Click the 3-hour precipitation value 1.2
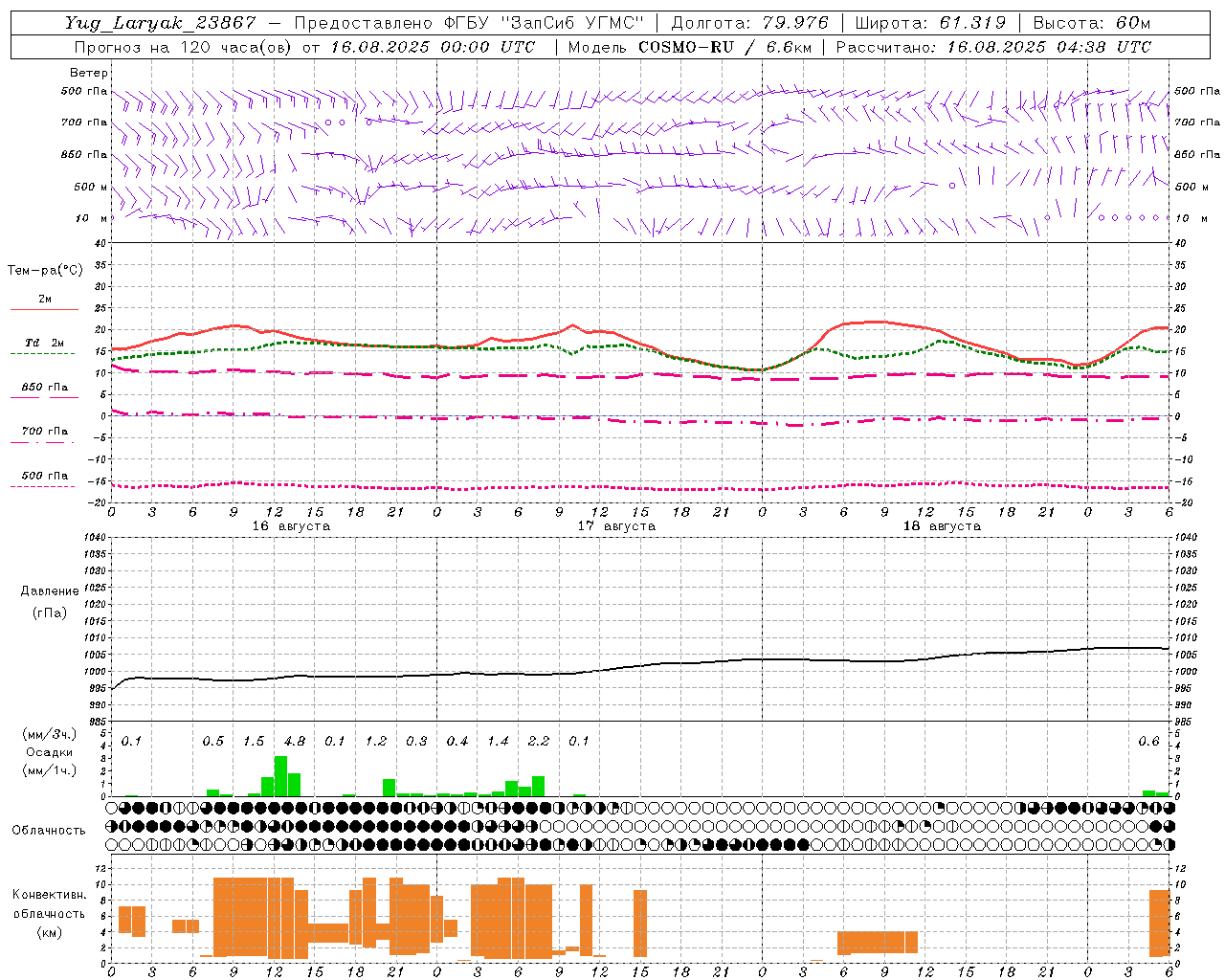This screenshot has height=980, width=1225. coord(376,742)
